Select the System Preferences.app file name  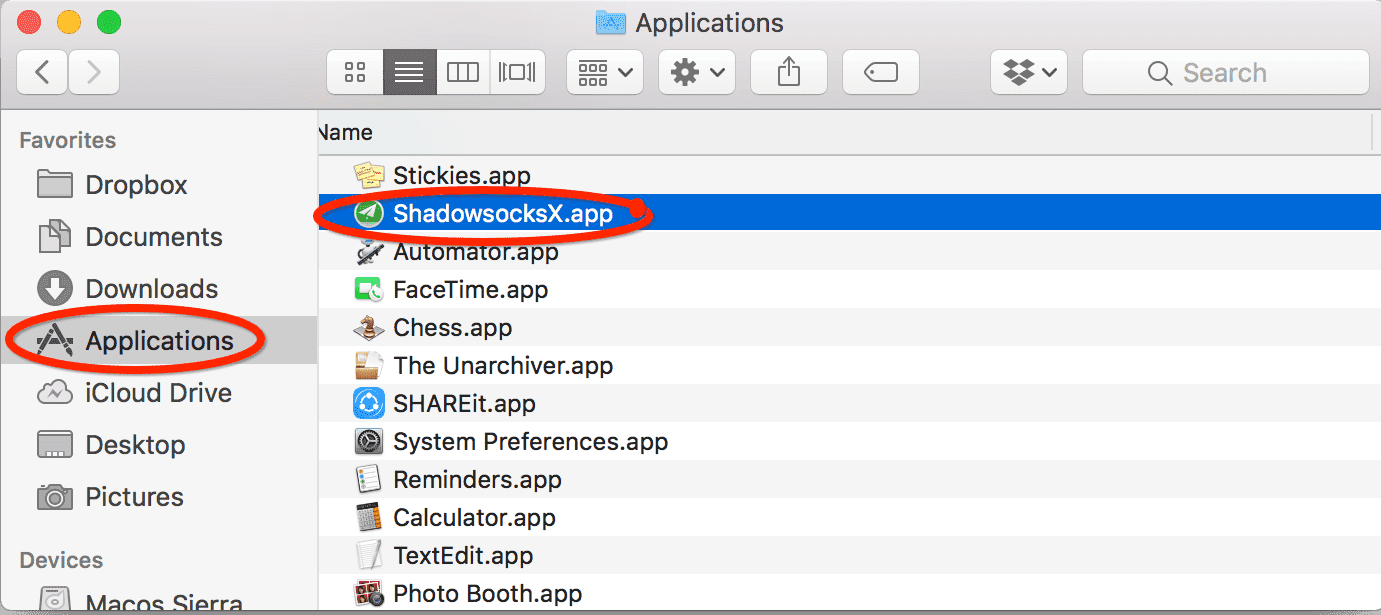point(531,442)
